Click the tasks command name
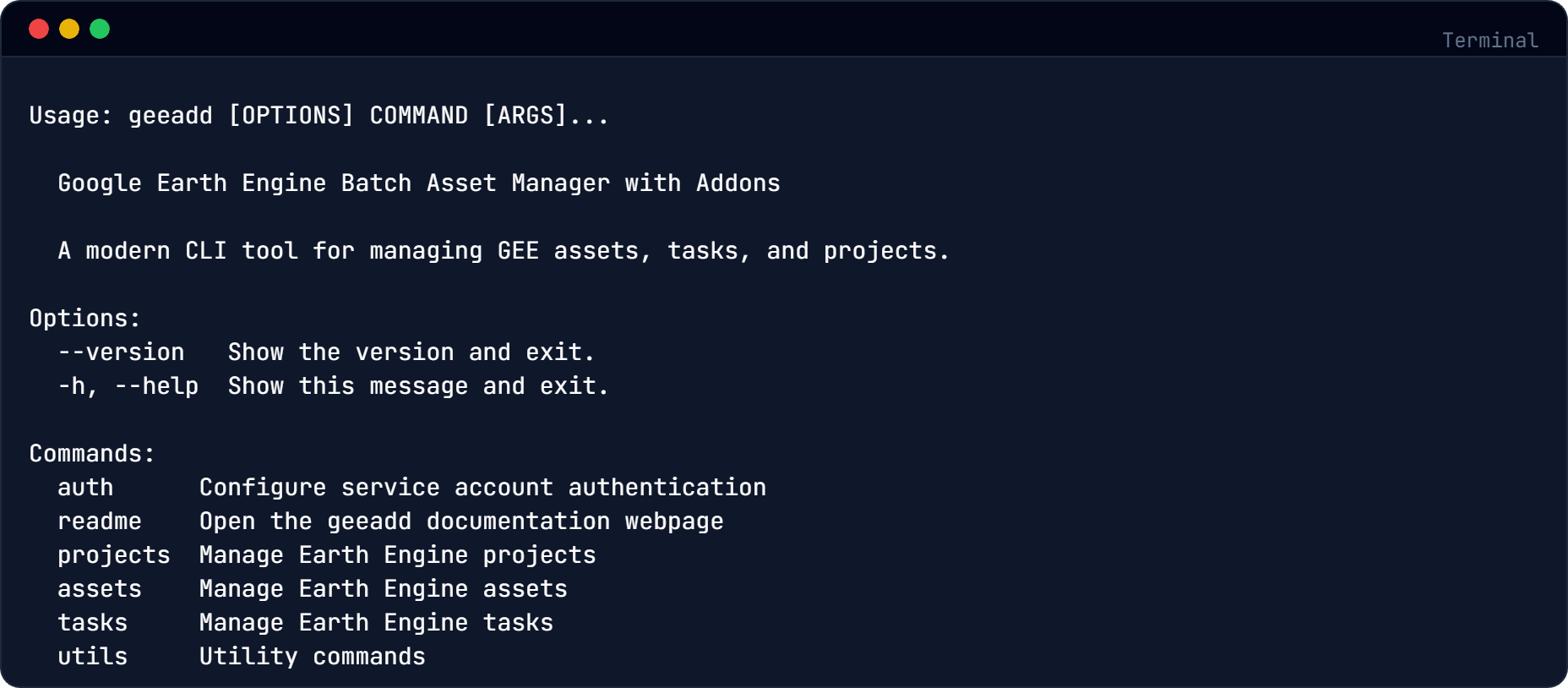 coord(93,623)
